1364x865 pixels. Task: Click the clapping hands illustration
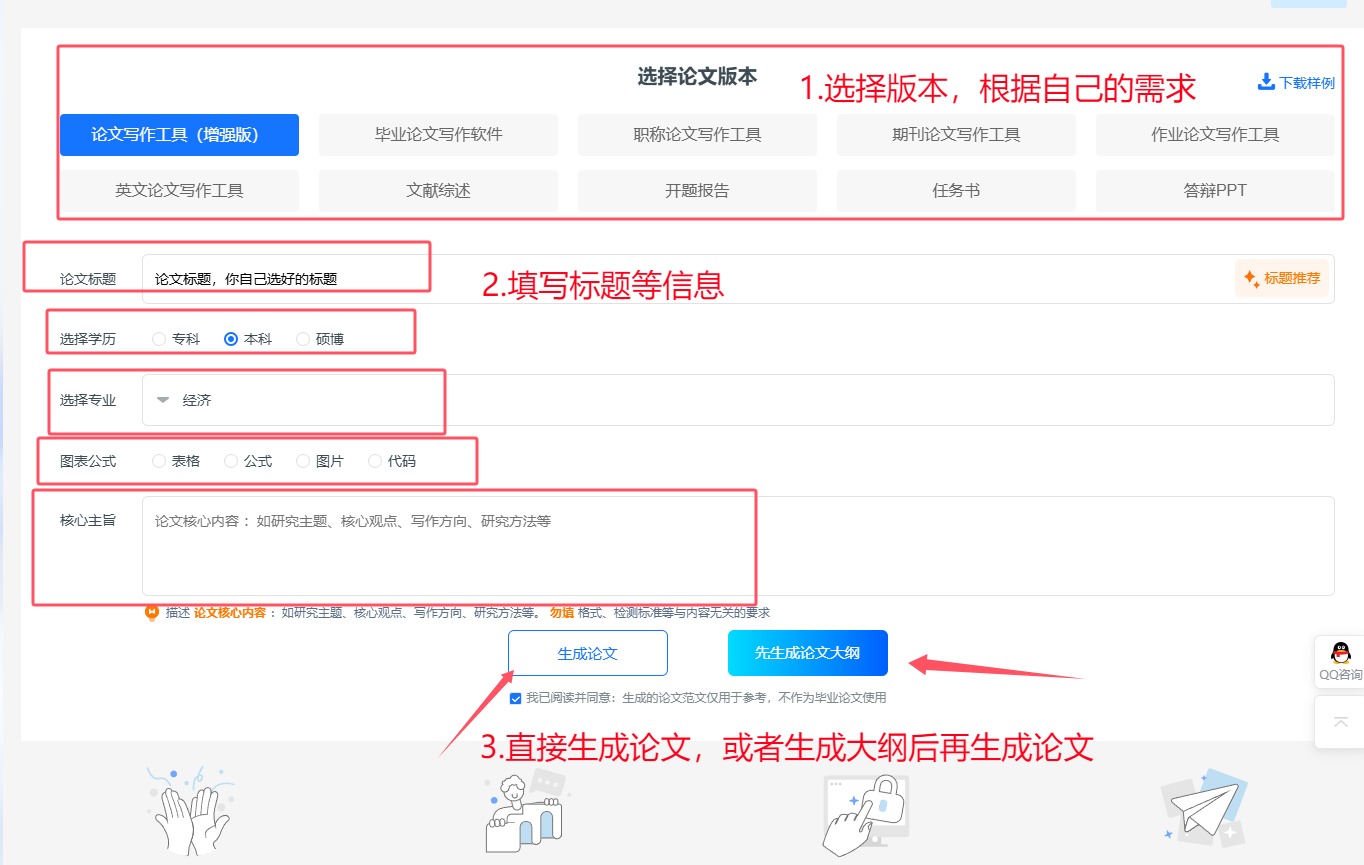190,809
